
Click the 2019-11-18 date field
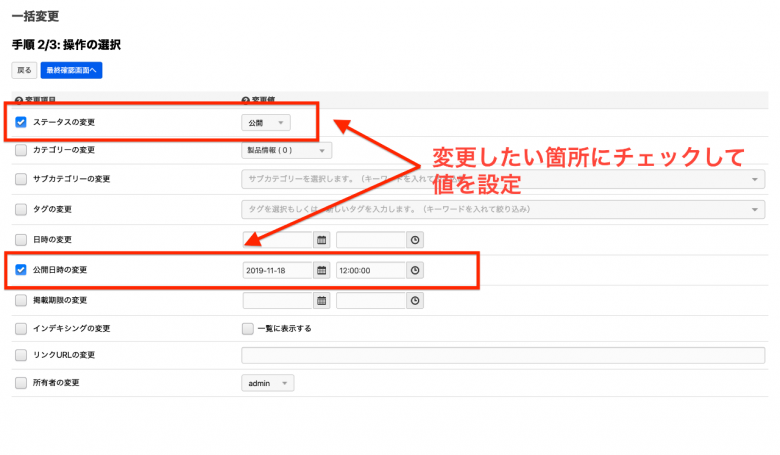point(278,271)
